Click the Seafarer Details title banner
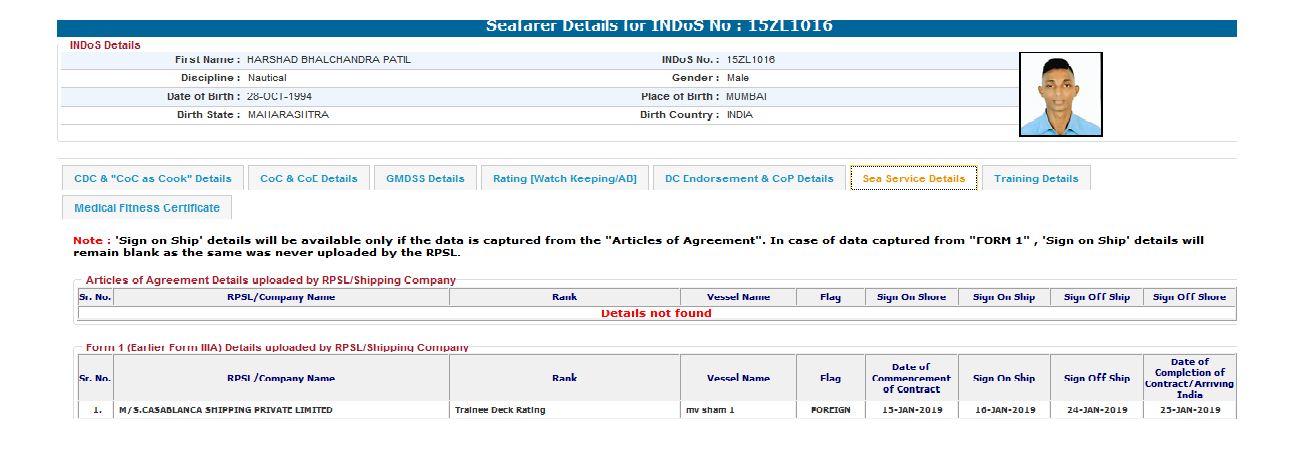1302x460 pixels. coord(646,27)
